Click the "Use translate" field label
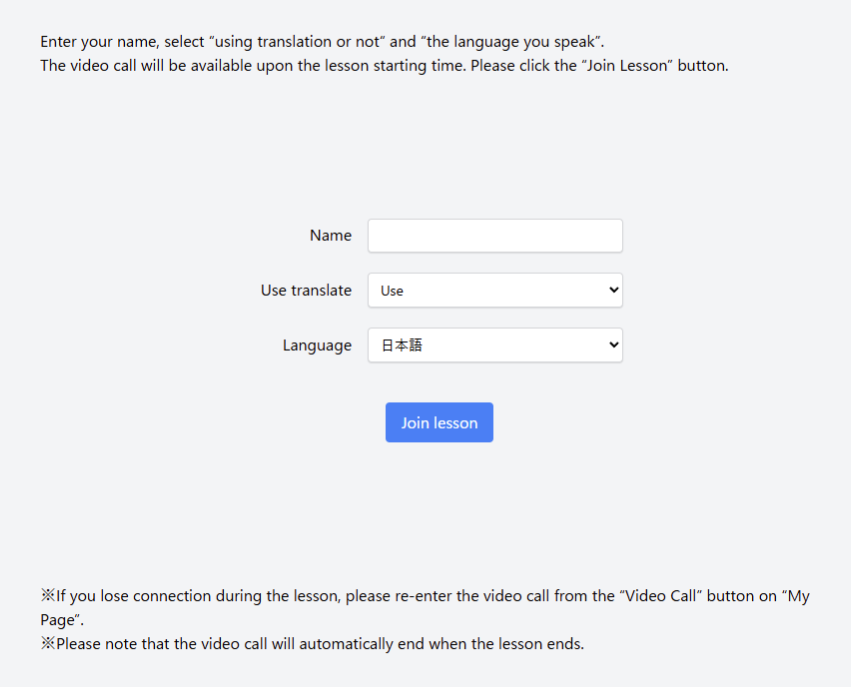Screen dimensions: 851x687 (x=306, y=291)
